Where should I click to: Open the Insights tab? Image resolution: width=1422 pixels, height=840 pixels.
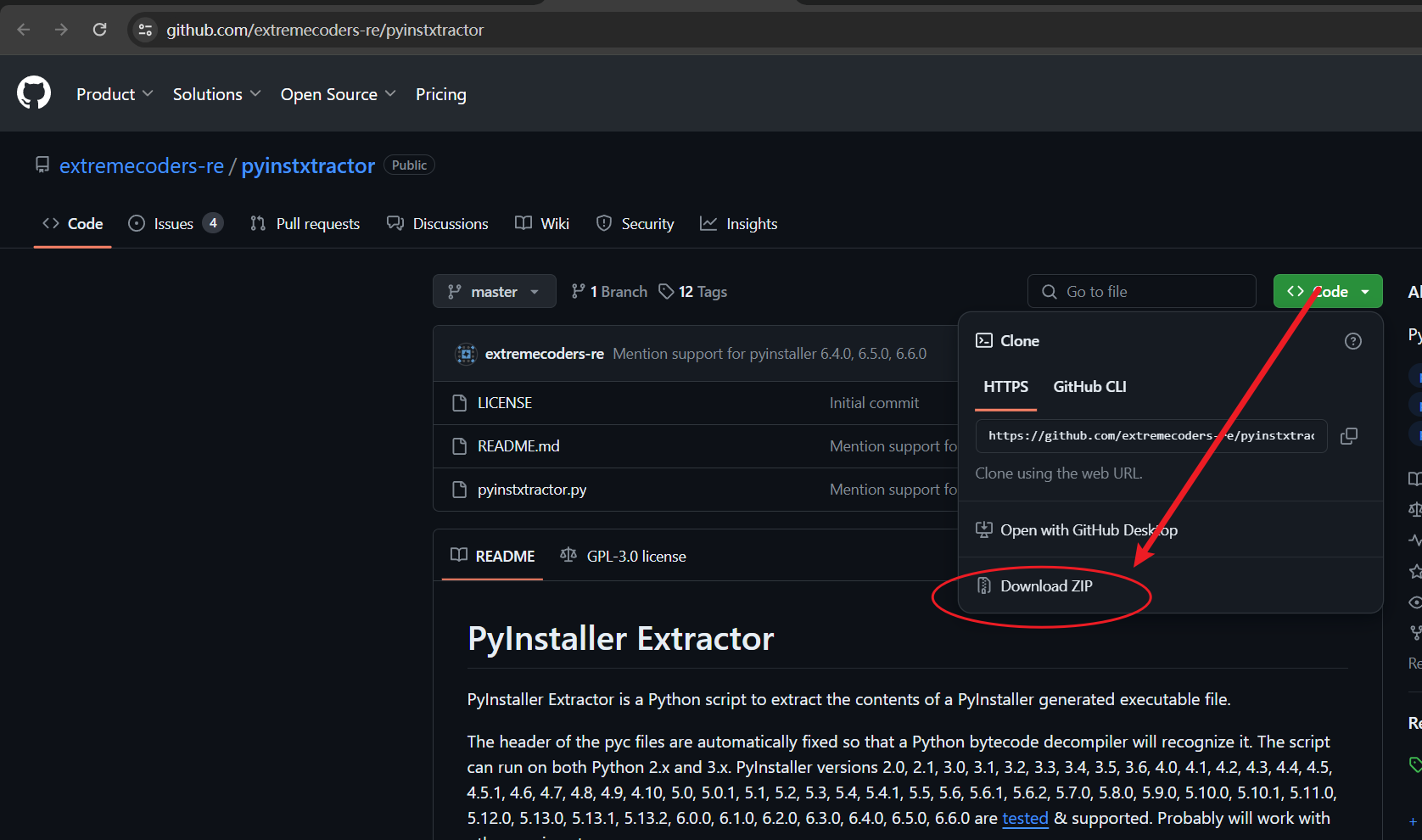[x=739, y=224]
